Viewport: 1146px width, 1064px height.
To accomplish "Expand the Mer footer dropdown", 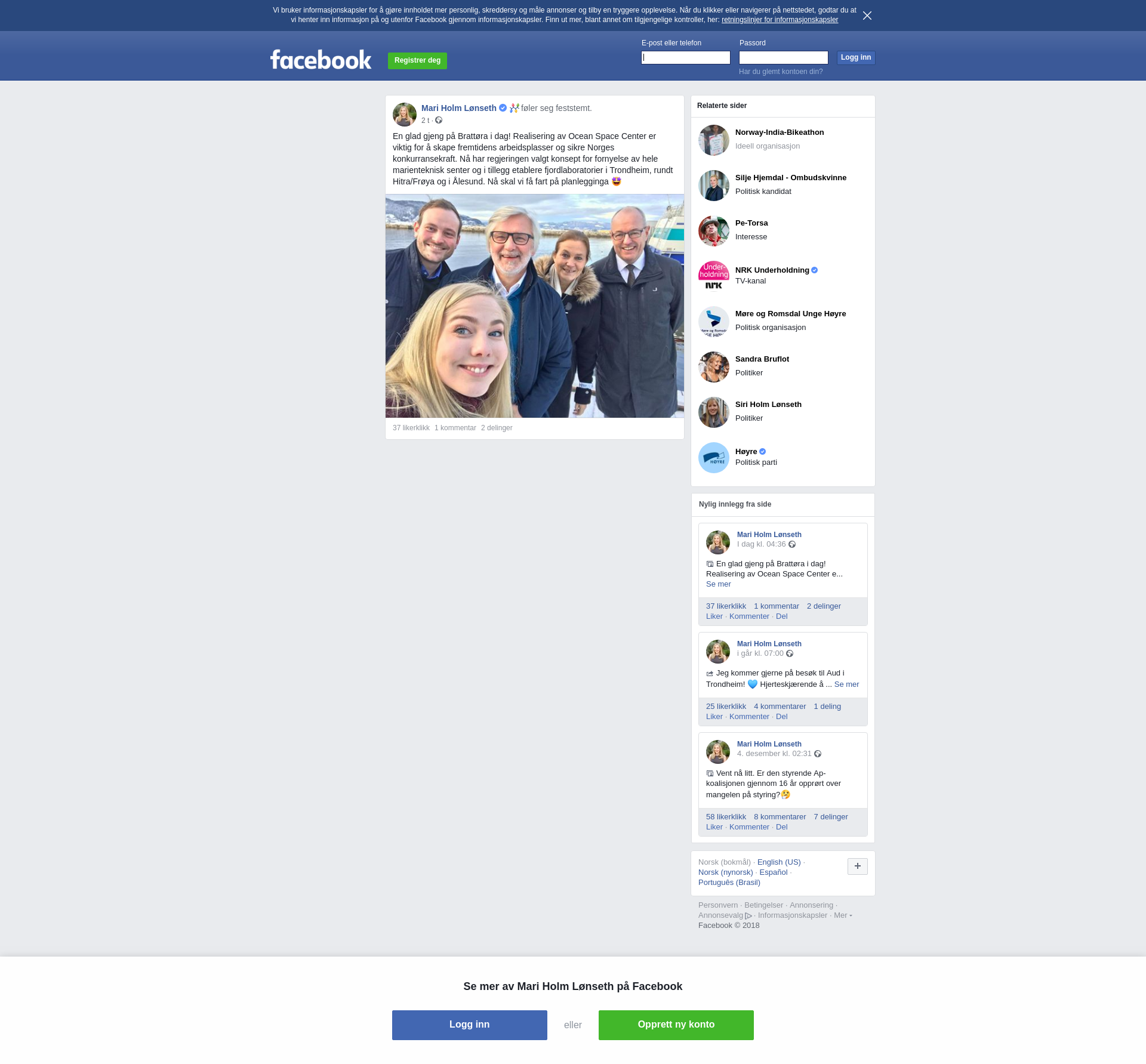I will (843, 915).
